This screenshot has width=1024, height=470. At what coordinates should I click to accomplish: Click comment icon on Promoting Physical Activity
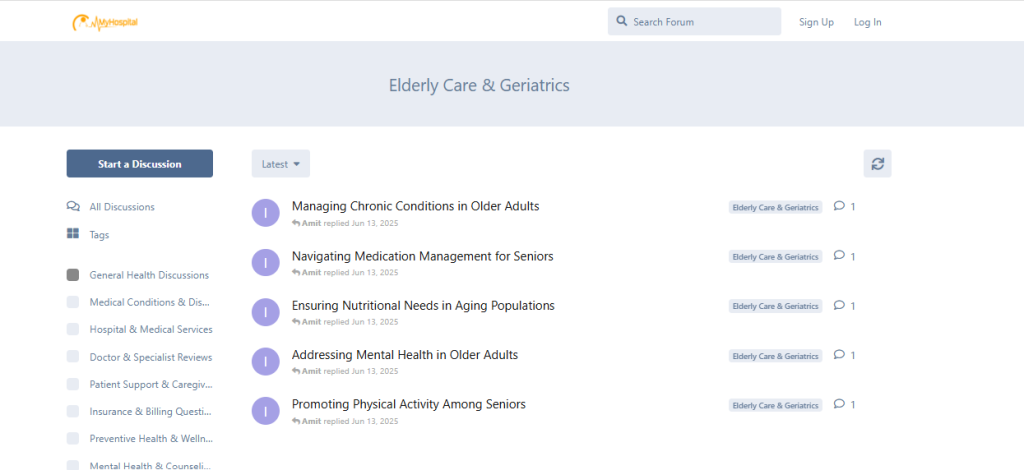click(839, 404)
